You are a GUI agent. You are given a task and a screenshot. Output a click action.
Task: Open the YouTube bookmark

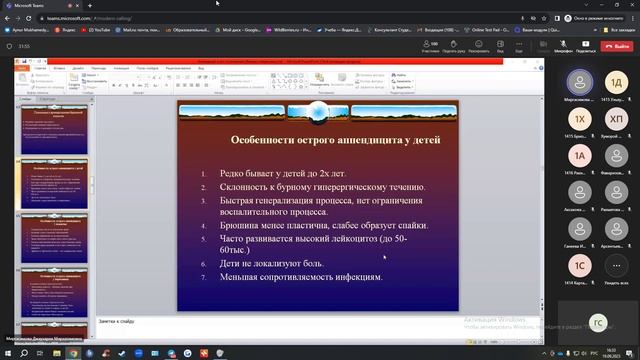point(96,30)
